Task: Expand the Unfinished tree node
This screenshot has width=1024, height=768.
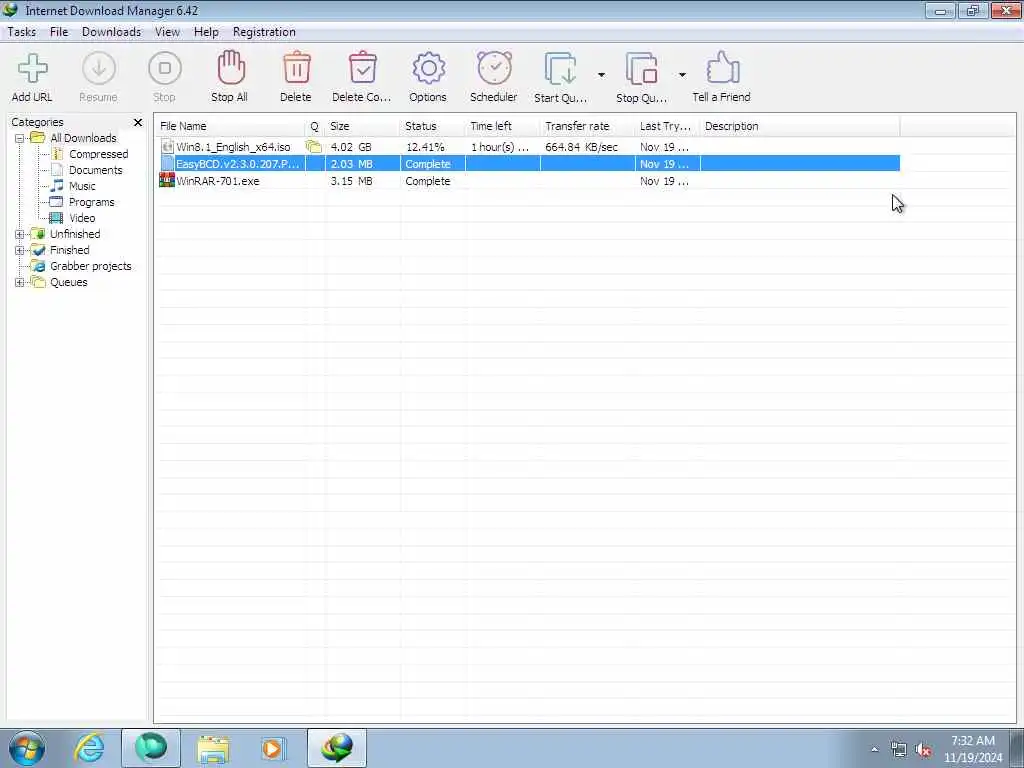Action: [x=20, y=234]
